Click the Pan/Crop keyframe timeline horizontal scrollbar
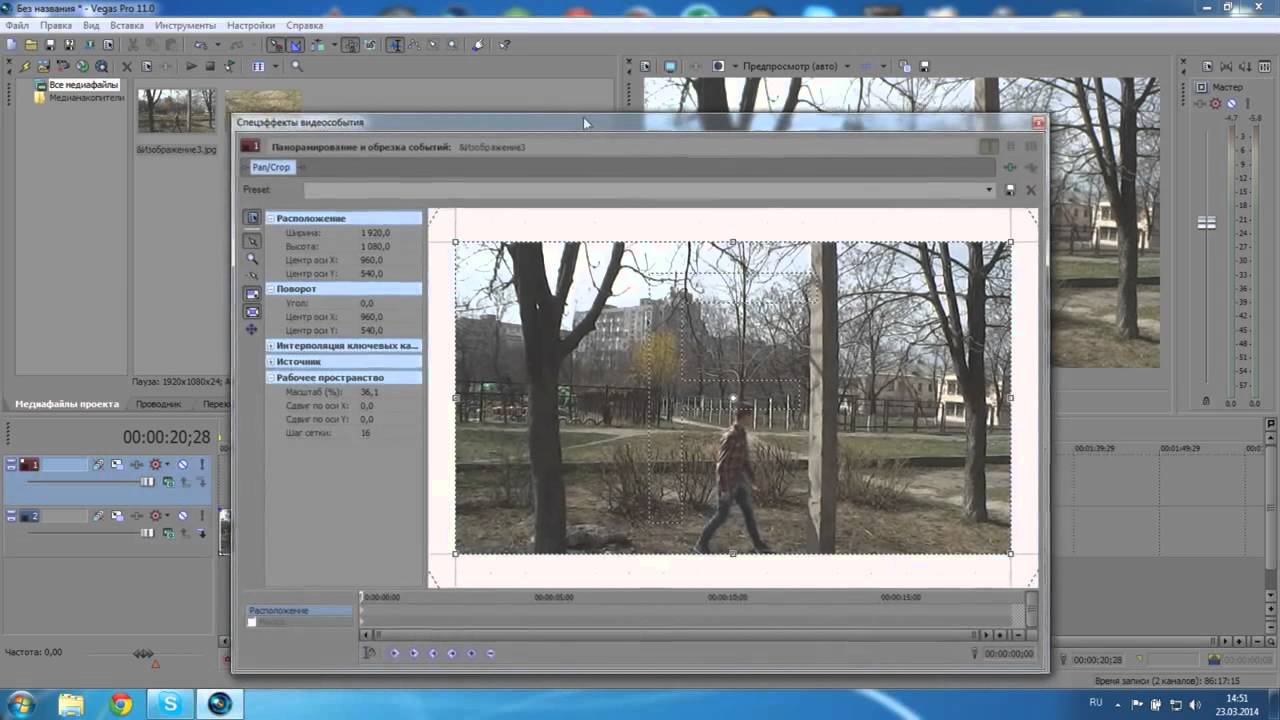Image resolution: width=1280 pixels, height=720 pixels. point(676,634)
